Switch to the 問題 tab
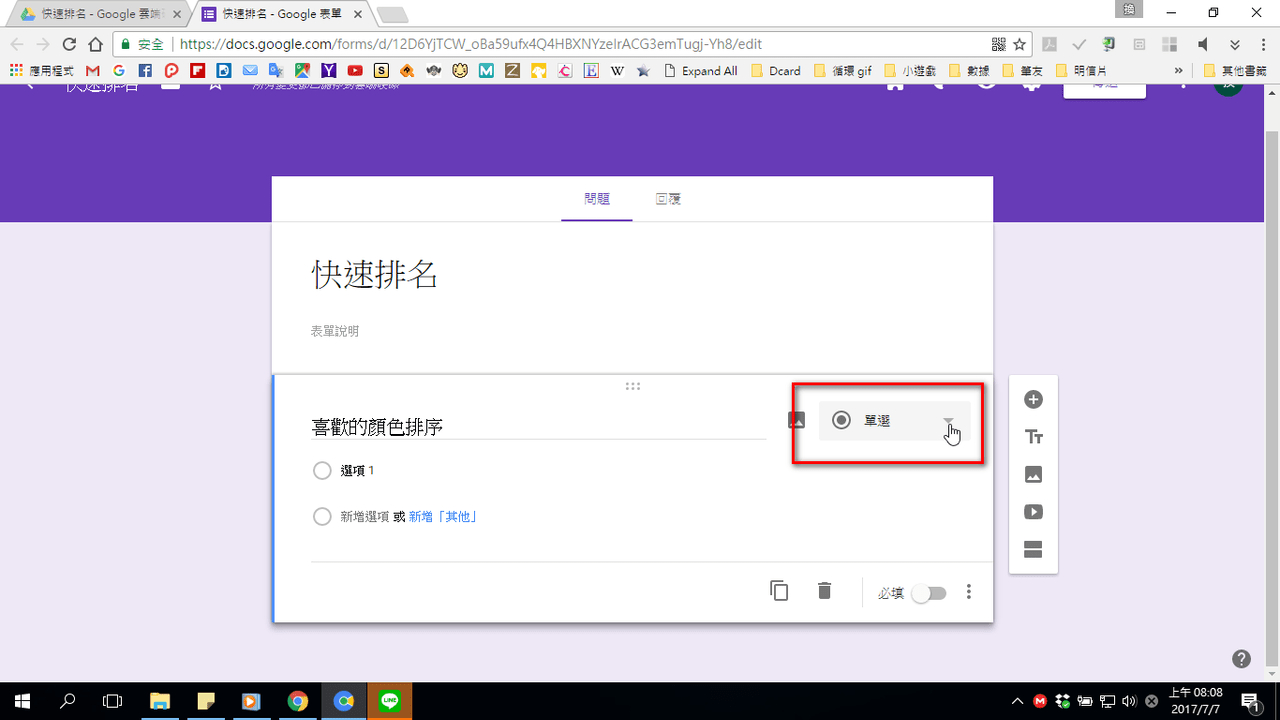Screen dimensions: 1280x720 597,199
